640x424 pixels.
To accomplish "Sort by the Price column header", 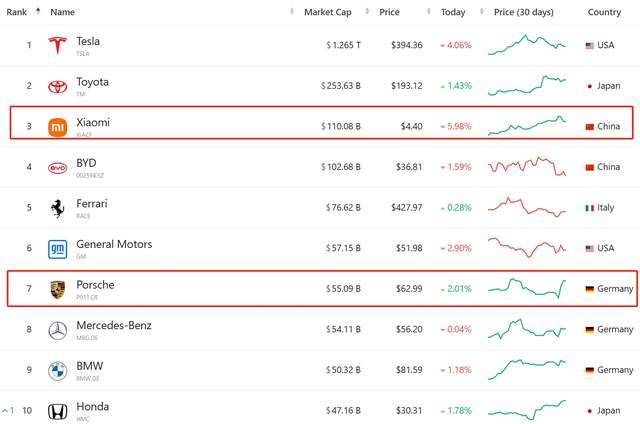I will point(389,12).
